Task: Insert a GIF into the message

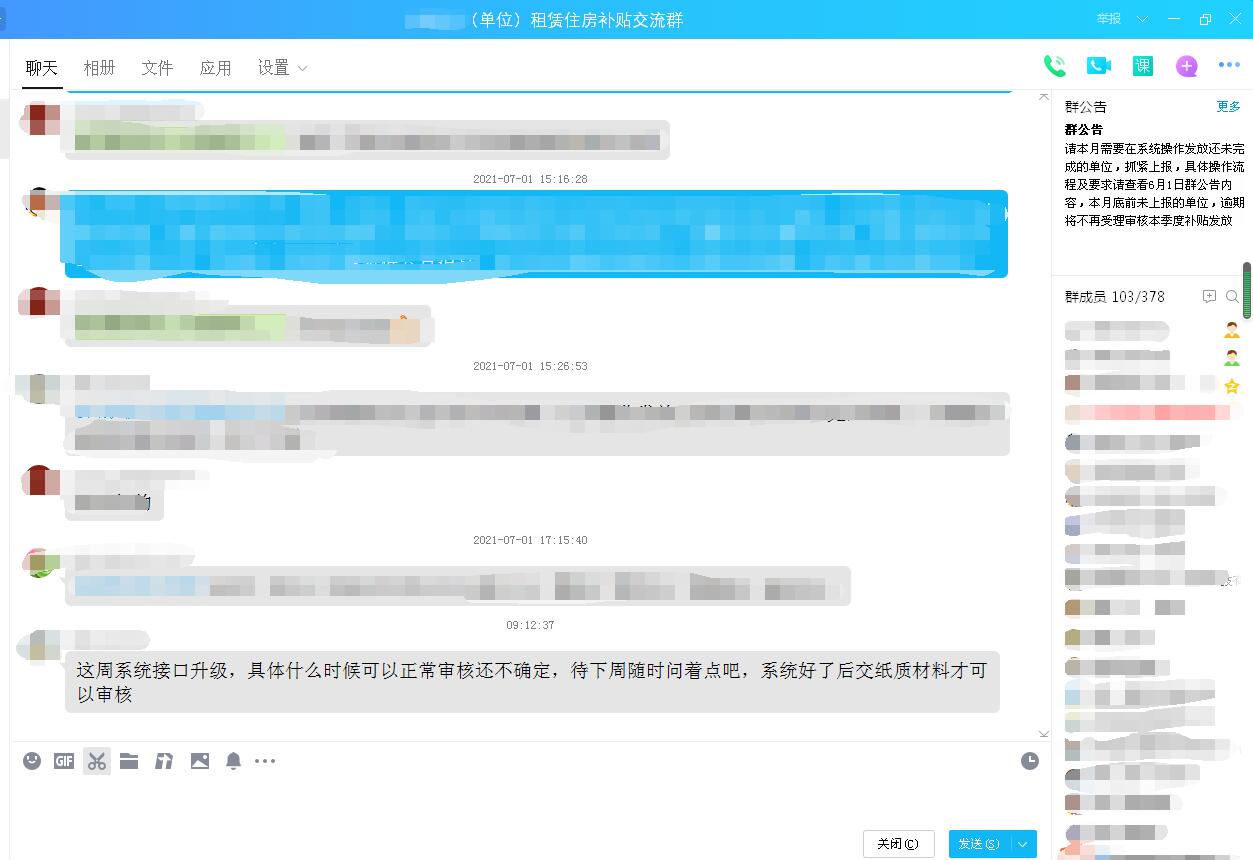Action: pos(64,761)
